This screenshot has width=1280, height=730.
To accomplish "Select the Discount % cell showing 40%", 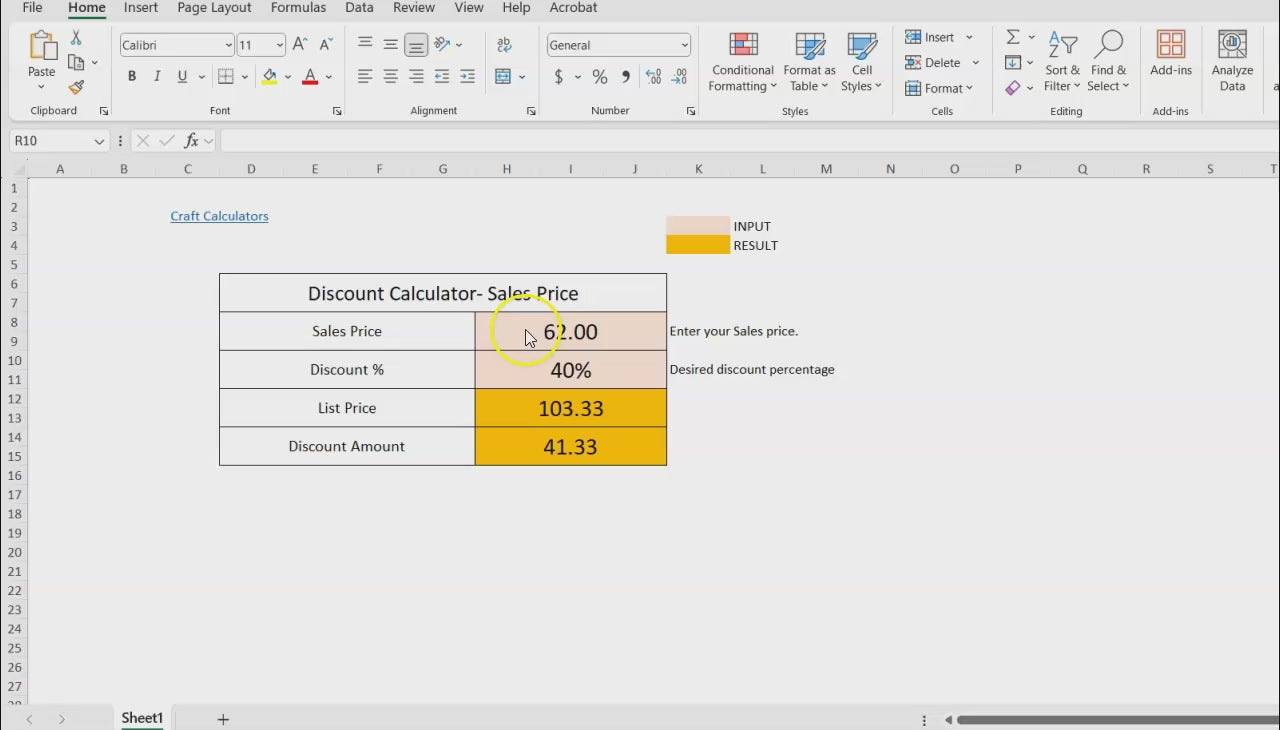I will (x=570, y=370).
